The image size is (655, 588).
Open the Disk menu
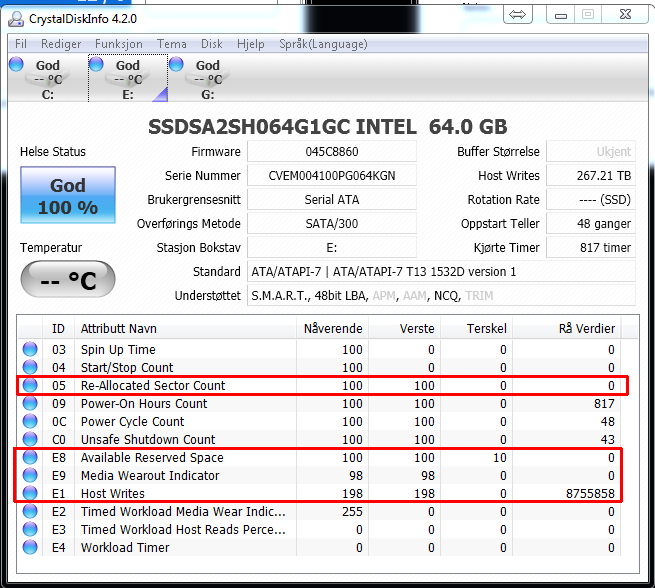click(212, 44)
